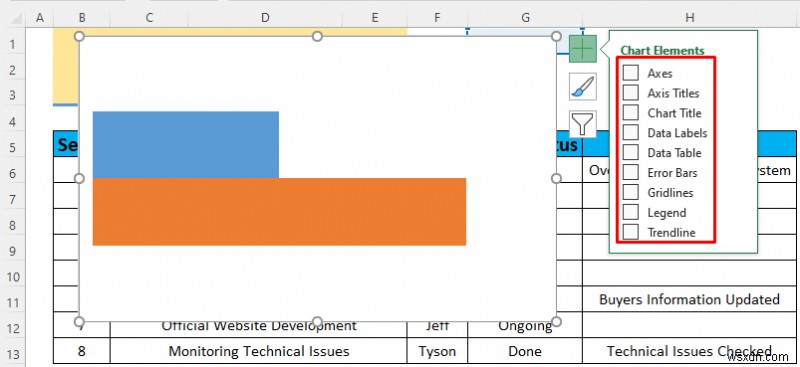Click the right-middle chart resize handle
This screenshot has height=367, width=800.
tap(557, 178)
